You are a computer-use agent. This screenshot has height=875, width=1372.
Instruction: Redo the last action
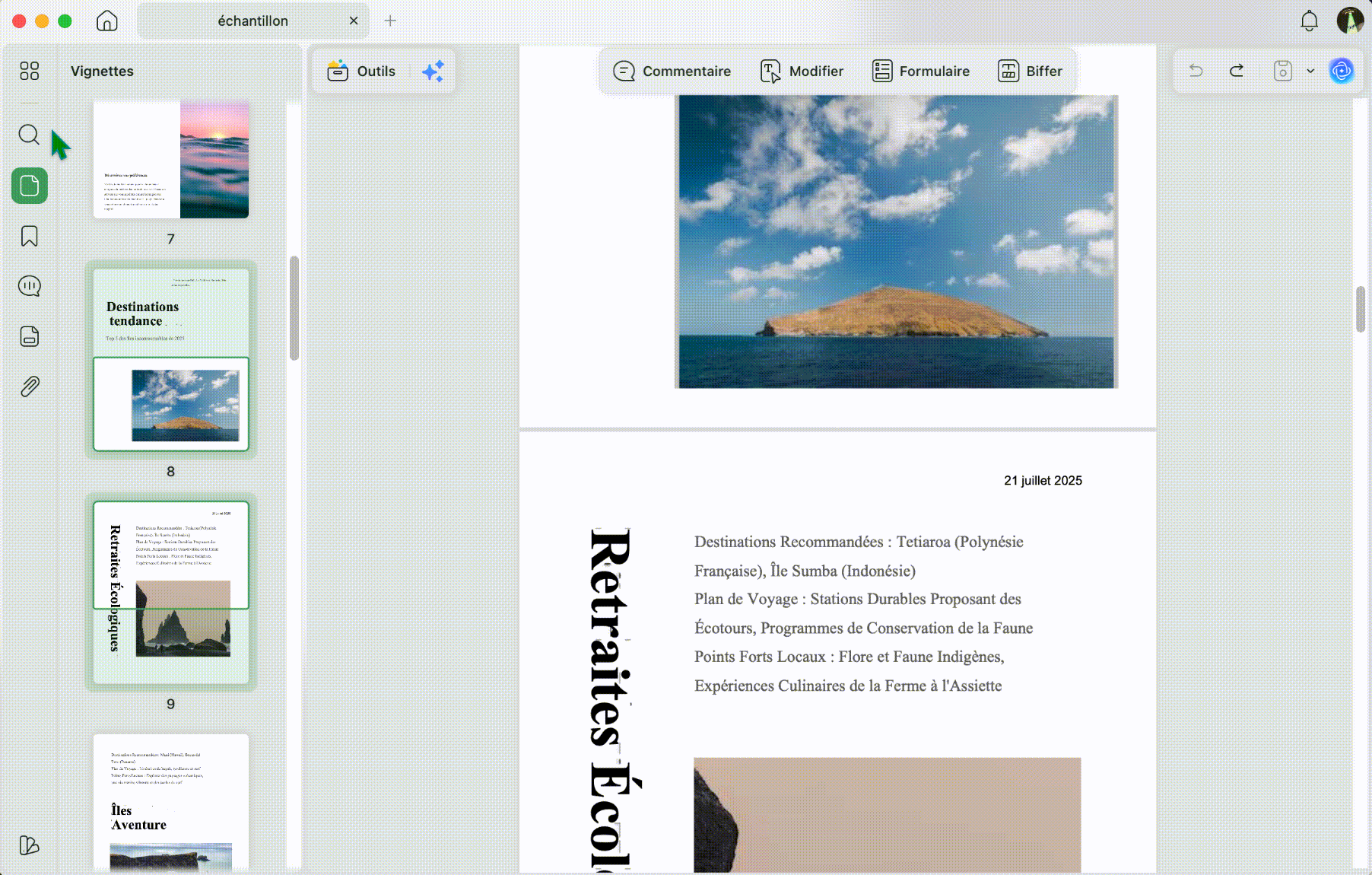tap(1237, 71)
